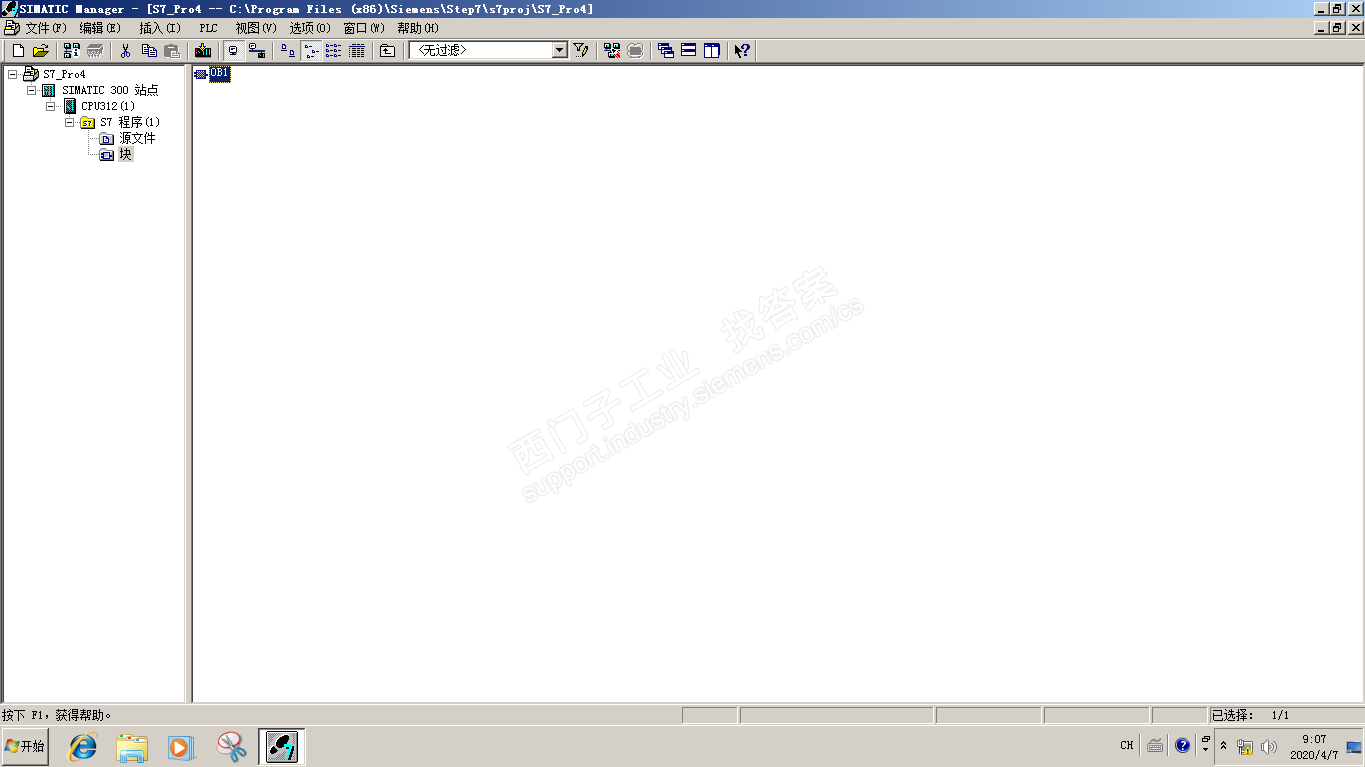Select 块 folder in project tree
This screenshot has width=1365, height=767.
coord(125,154)
